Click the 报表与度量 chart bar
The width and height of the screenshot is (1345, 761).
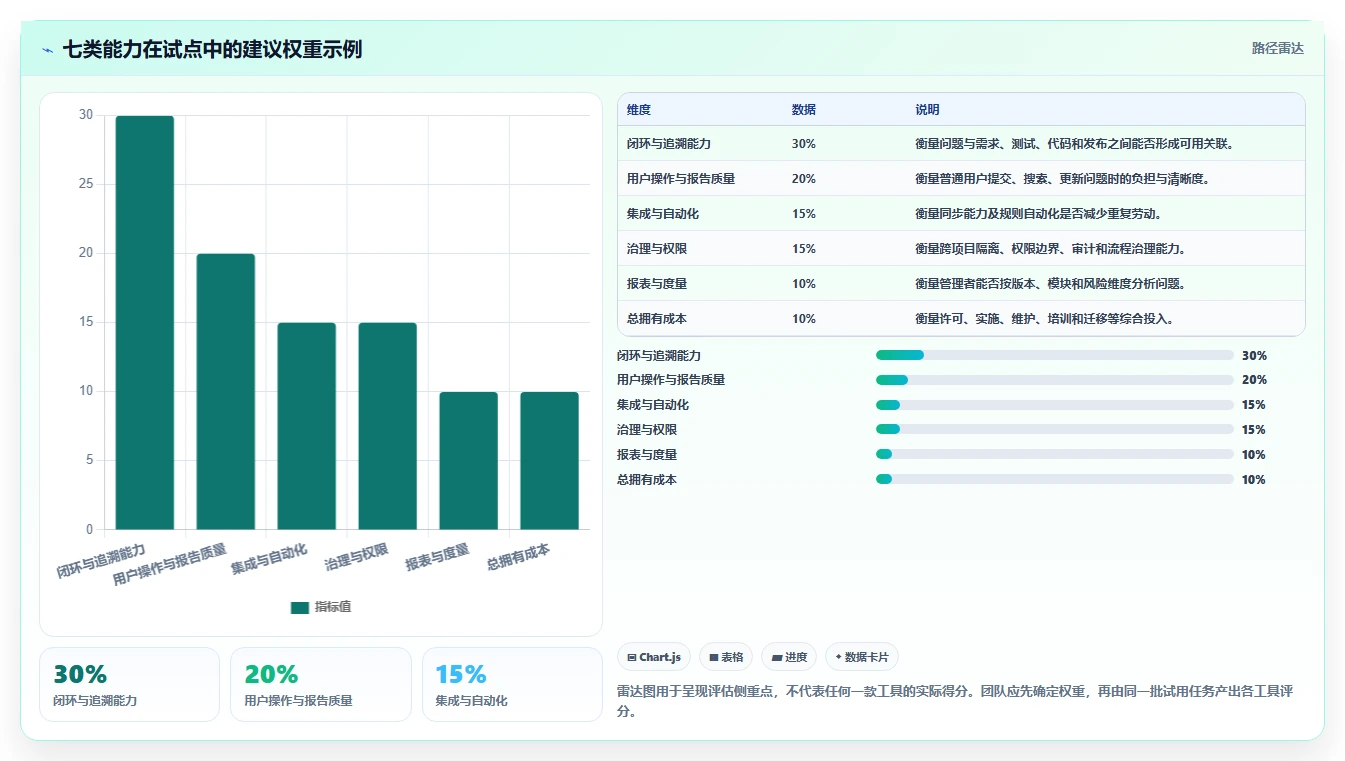pyautogui.click(x=469, y=460)
